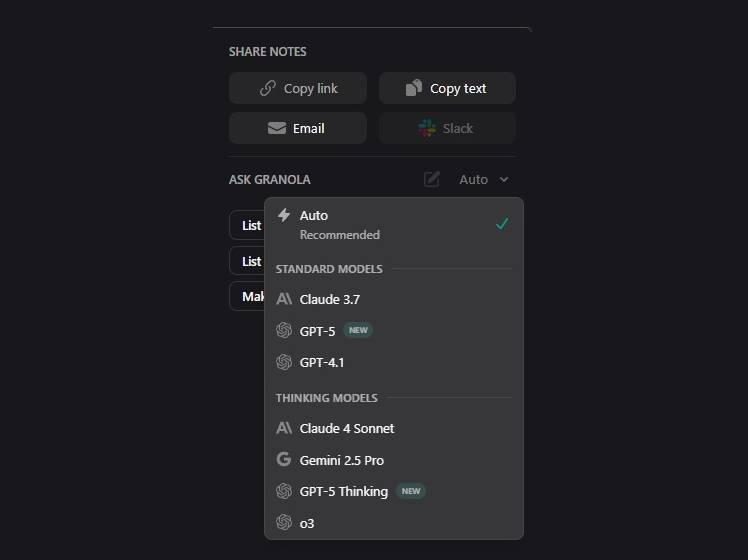Viewport: 748px width, 560px height.
Task: Pick the GPT-5 Thinking model
Action: (344, 491)
